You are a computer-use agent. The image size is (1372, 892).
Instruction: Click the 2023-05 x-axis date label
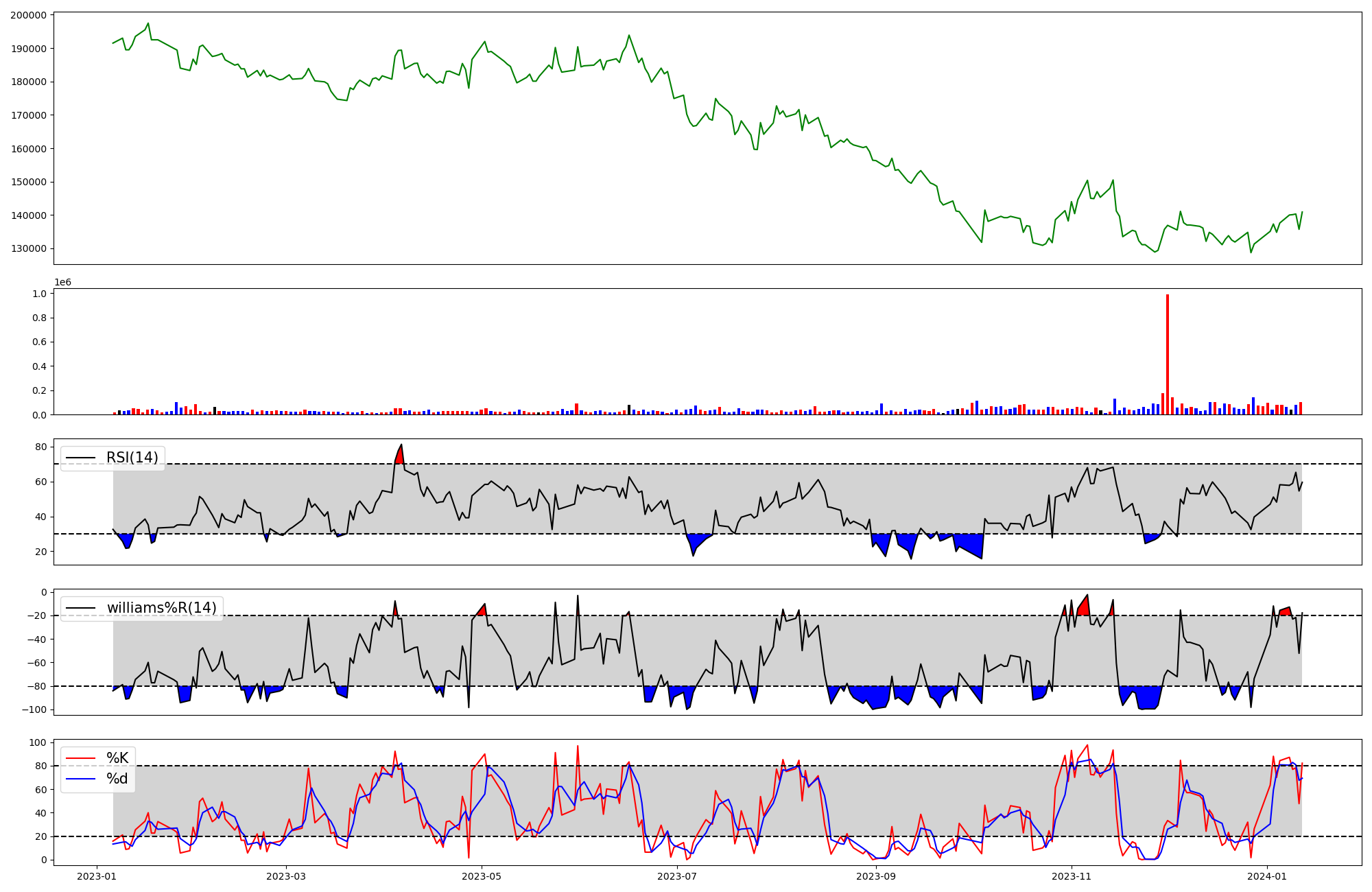click(482, 876)
